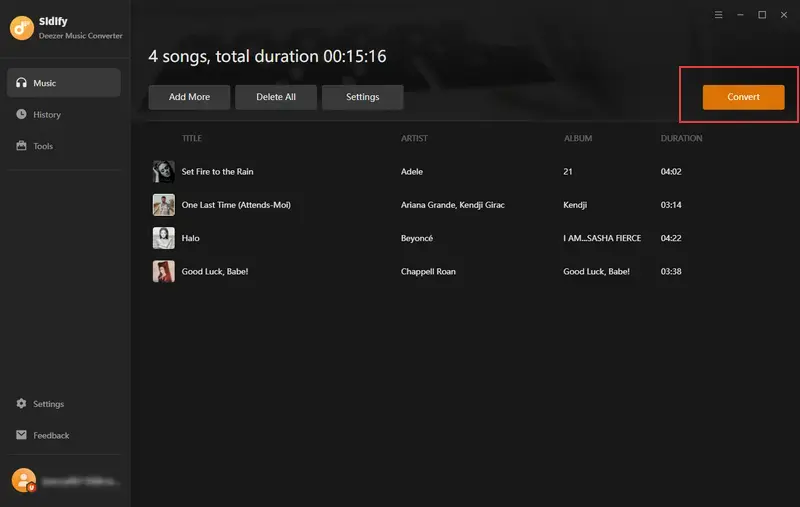This screenshot has width=800, height=507.
Task: Maximize the Sidify window
Action: pos(762,15)
